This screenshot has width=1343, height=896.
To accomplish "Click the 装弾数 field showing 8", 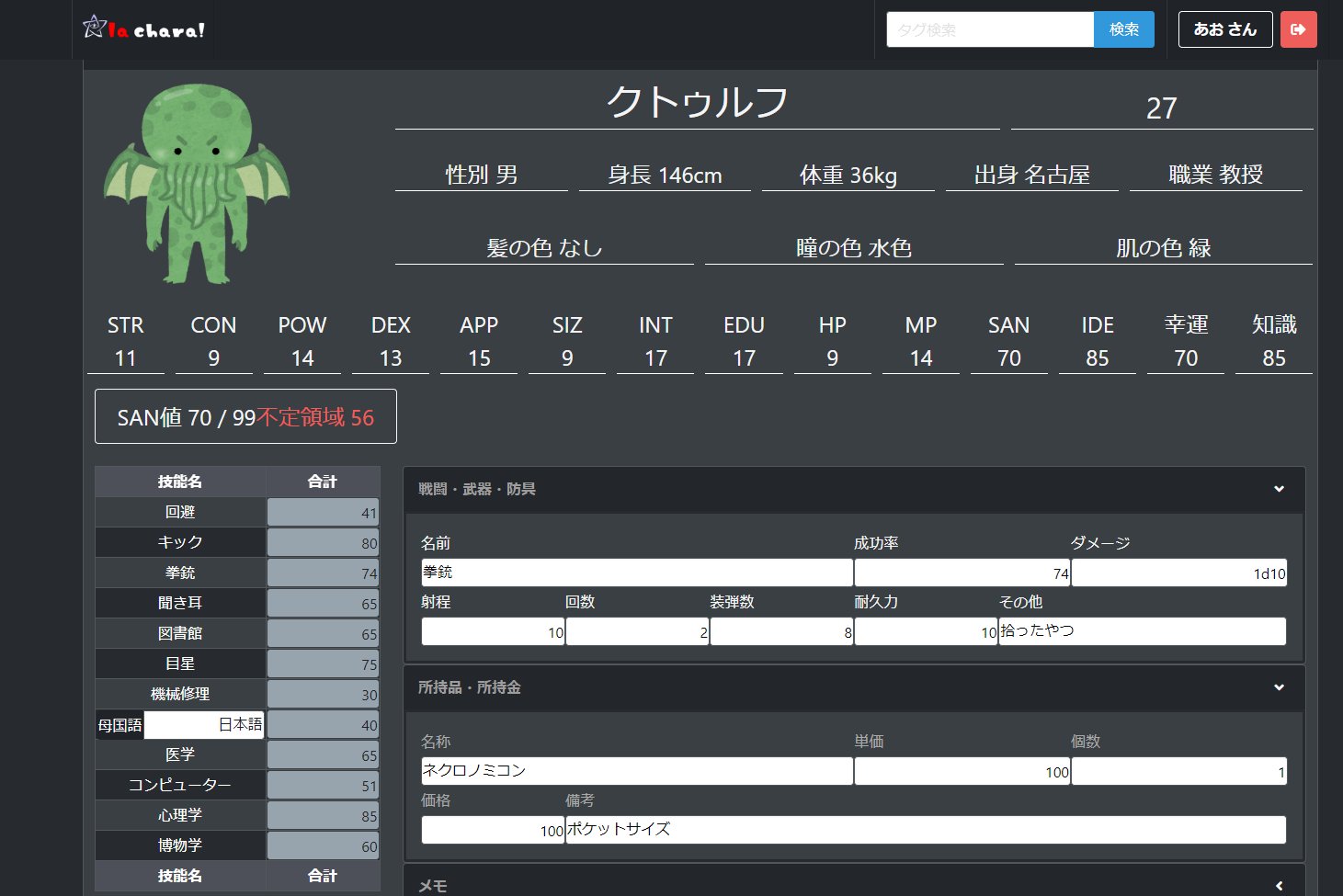I will click(x=781, y=631).
